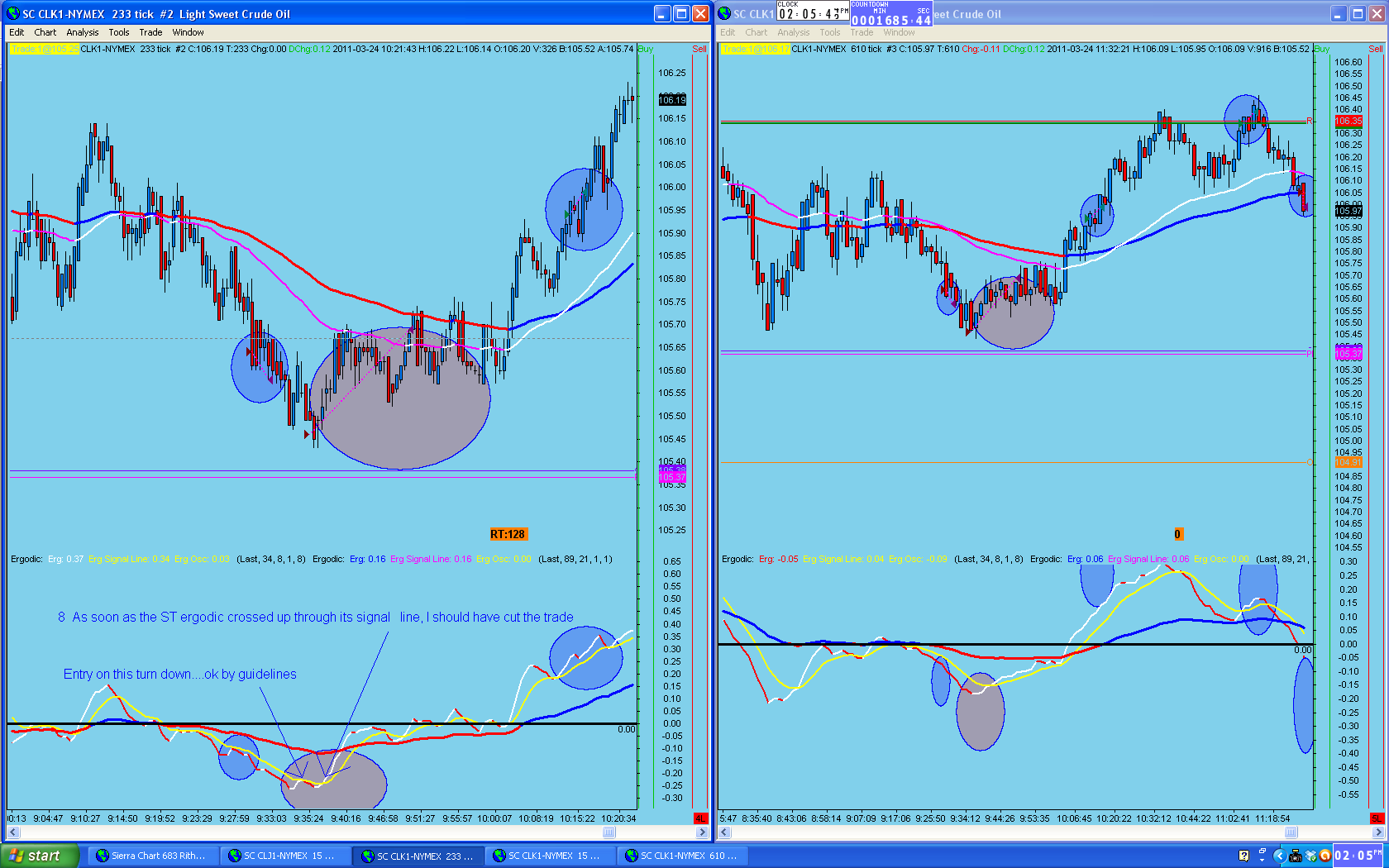Click the 'Erg Osc: 0.03' label
1389x868 pixels.
click(x=203, y=559)
